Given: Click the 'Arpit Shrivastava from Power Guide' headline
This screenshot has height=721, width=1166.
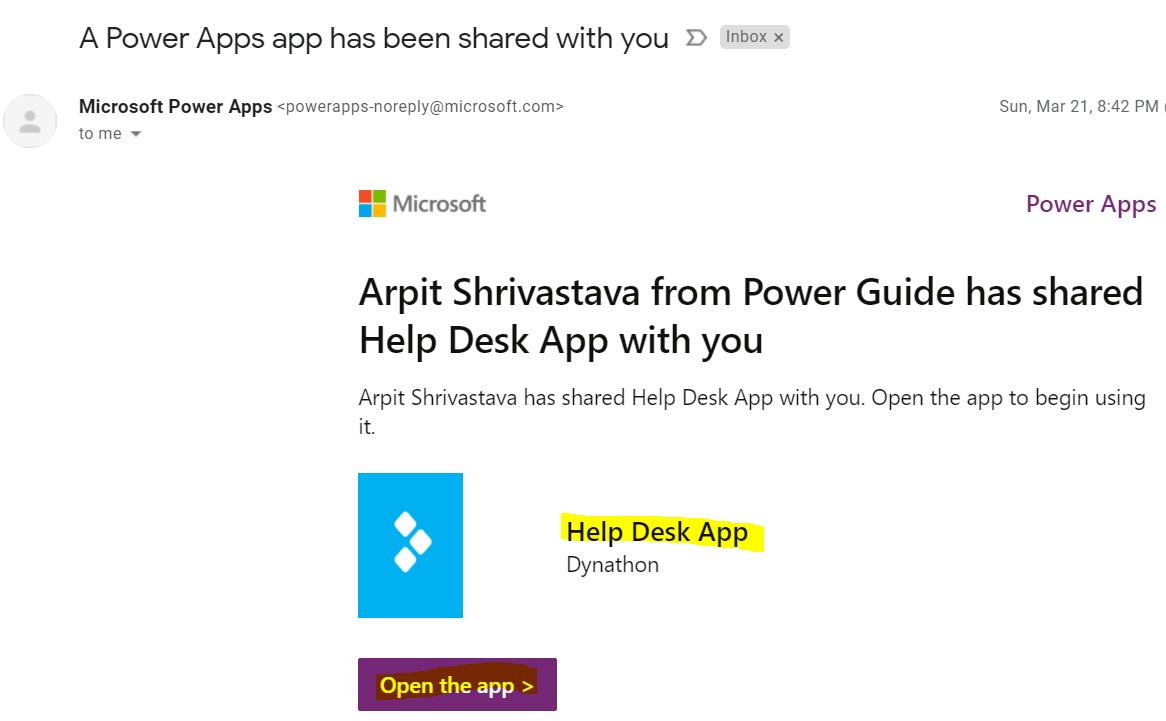Looking at the screenshot, I should pyautogui.click(x=750, y=316).
